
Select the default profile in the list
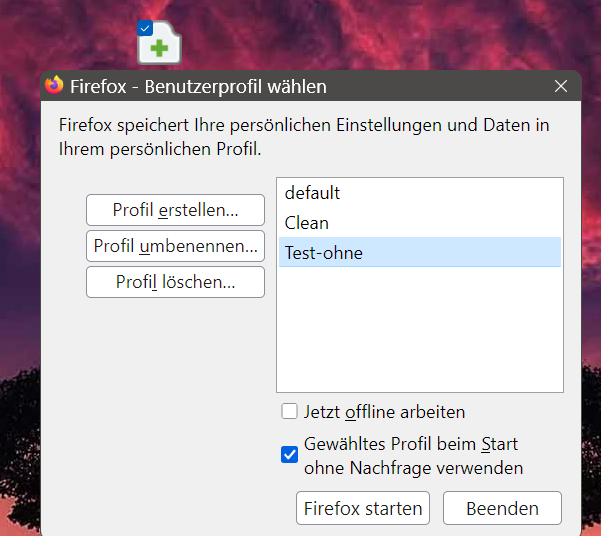tap(312, 193)
